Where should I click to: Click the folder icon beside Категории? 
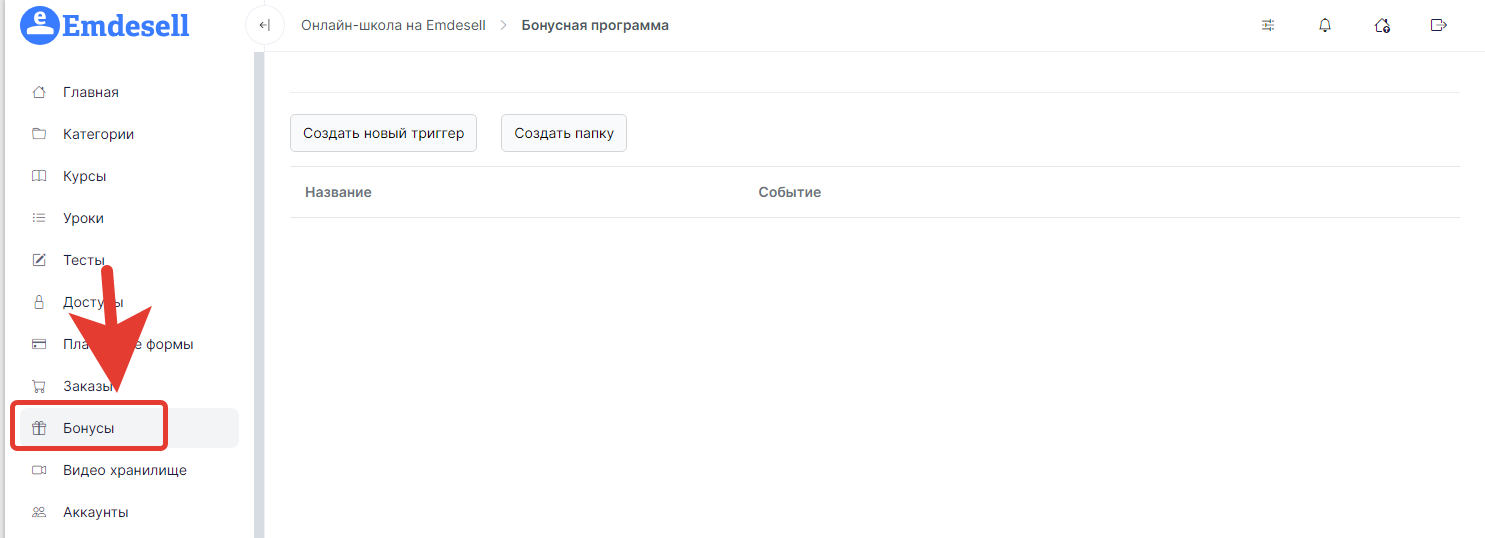pos(39,134)
